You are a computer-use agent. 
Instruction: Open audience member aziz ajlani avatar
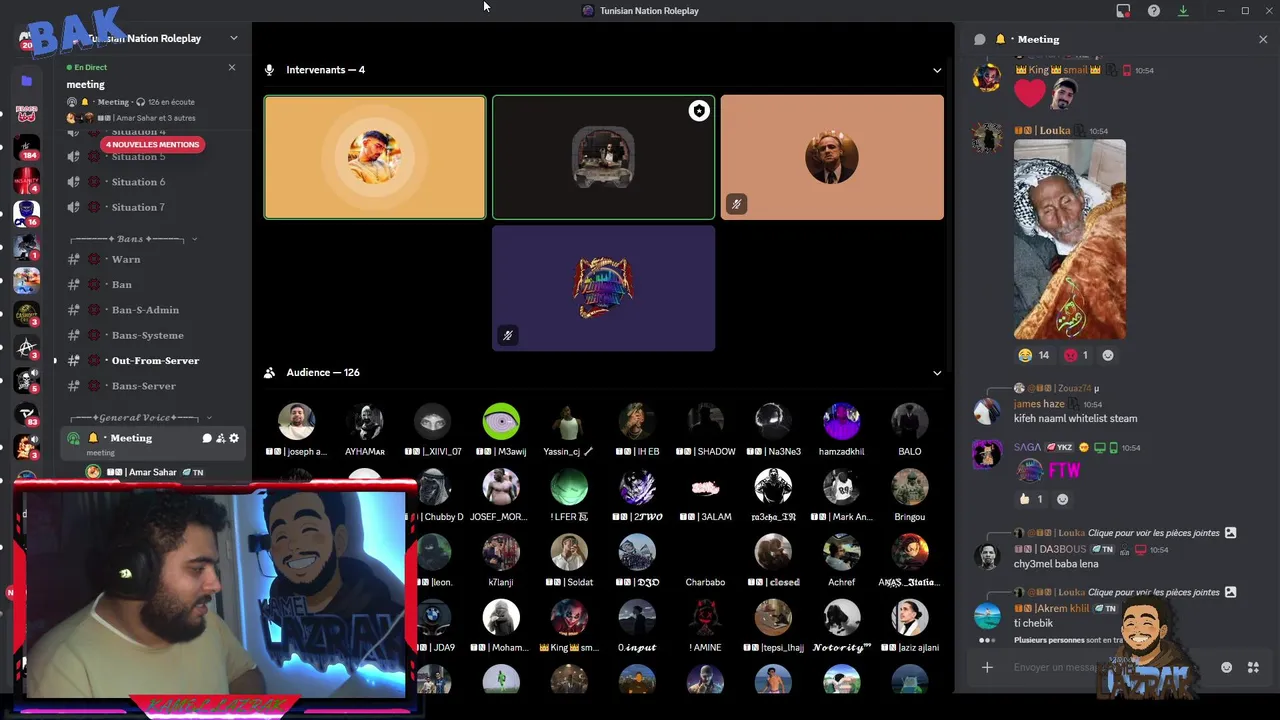pyautogui.click(x=909, y=618)
